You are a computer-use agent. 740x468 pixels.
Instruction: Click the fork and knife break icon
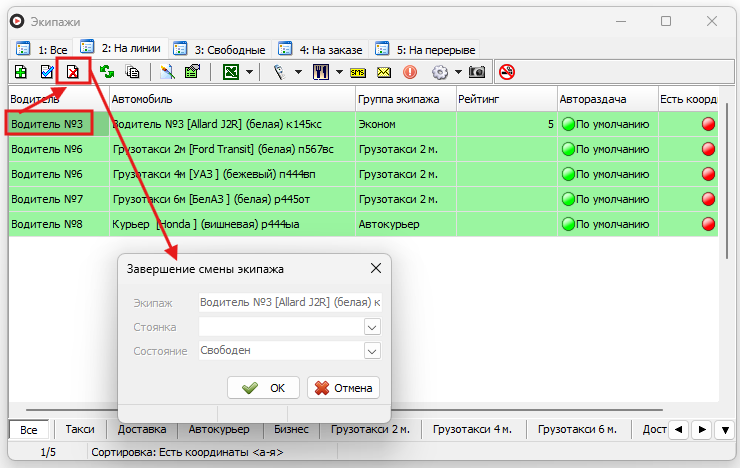(x=321, y=72)
